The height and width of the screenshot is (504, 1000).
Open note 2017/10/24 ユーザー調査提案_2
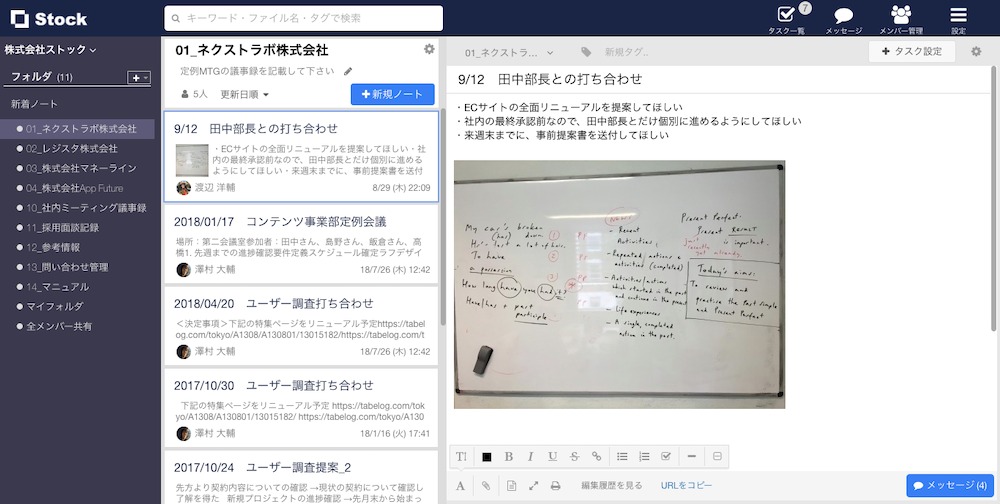(301, 477)
